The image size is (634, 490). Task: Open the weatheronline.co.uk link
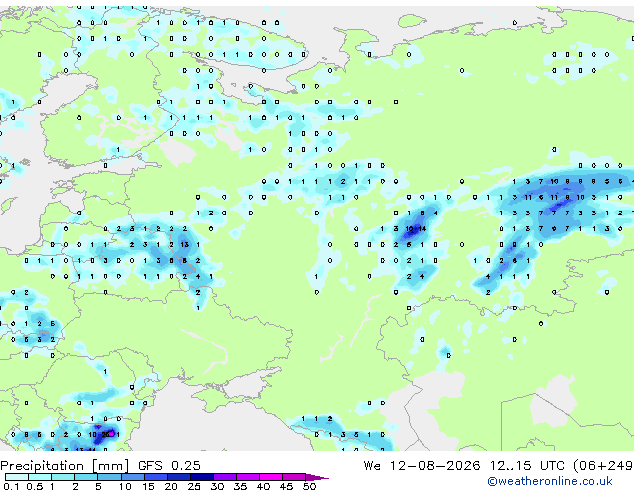pos(550,481)
